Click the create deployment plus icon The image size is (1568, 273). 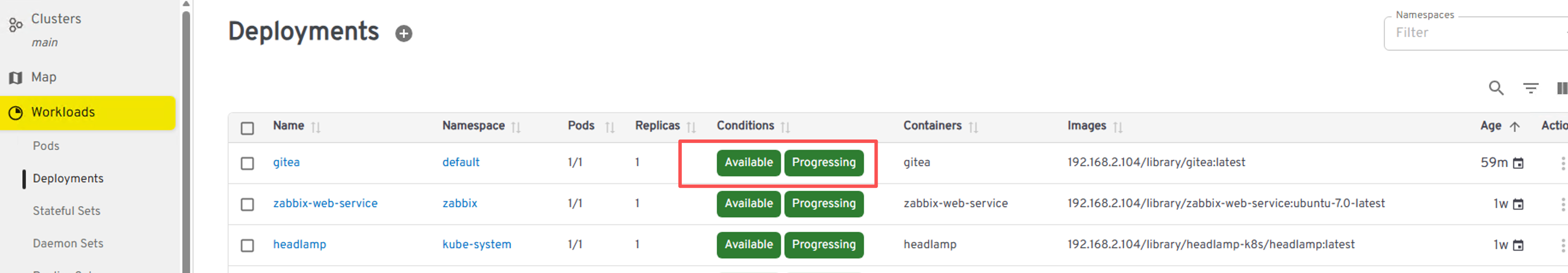click(403, 33)
